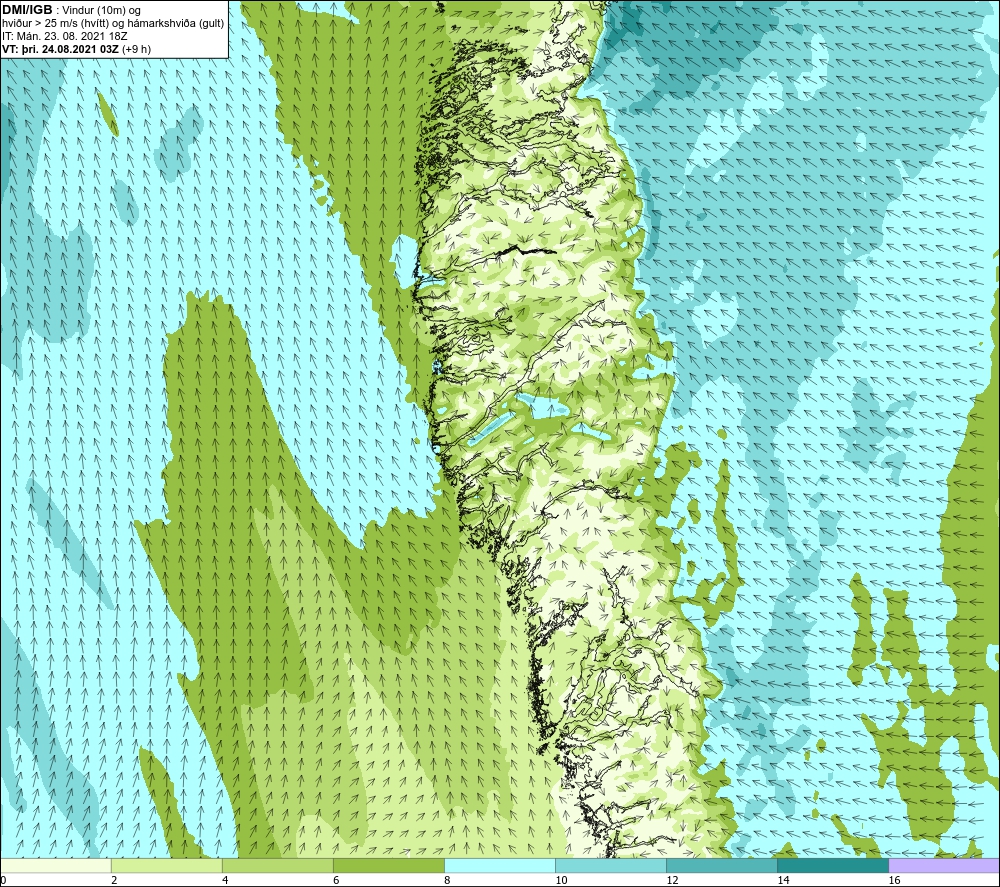Click the legend label '4'
The image size is (1000, 887).
click(x=225, y=881)
